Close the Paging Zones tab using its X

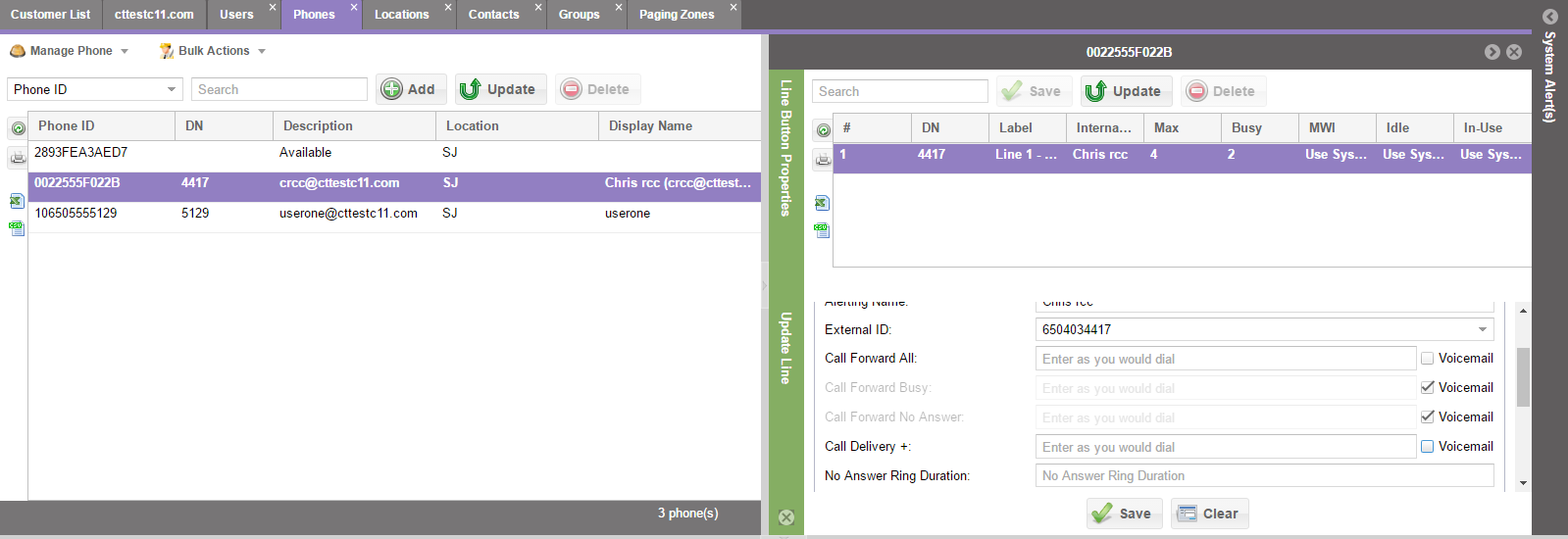click(733, 7)
